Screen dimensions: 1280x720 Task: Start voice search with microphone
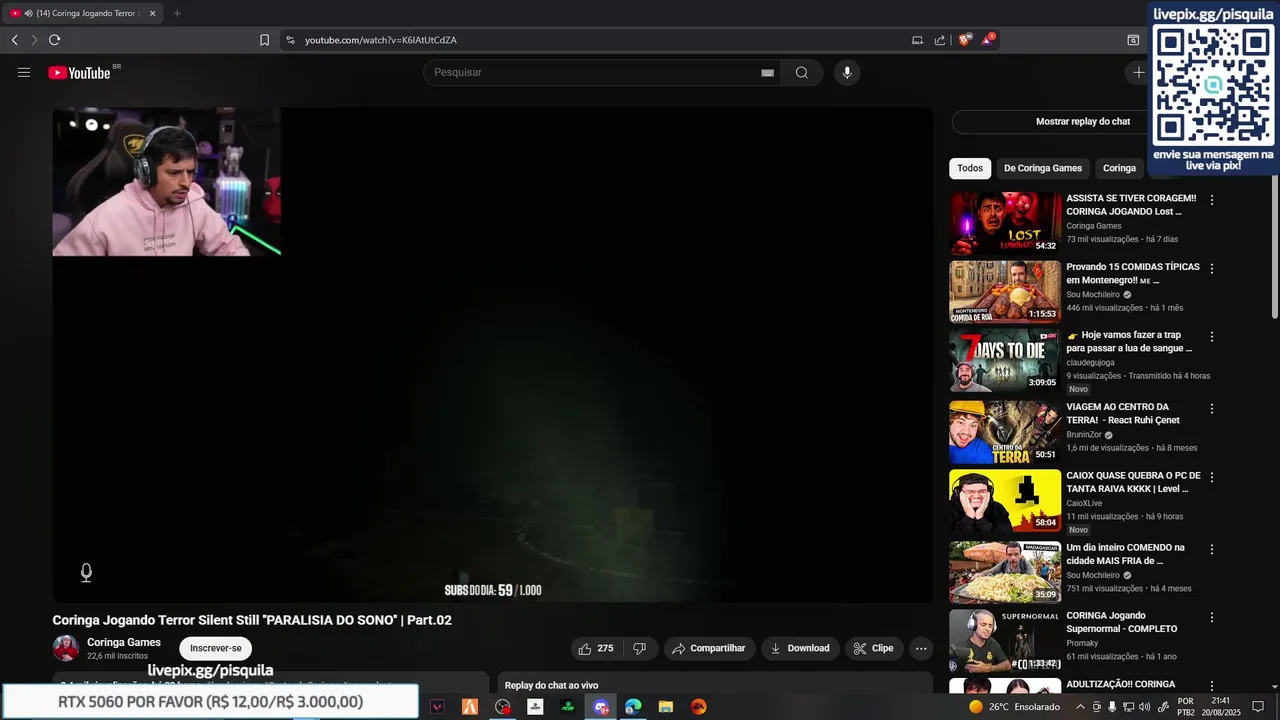click(x=847, y=72)
